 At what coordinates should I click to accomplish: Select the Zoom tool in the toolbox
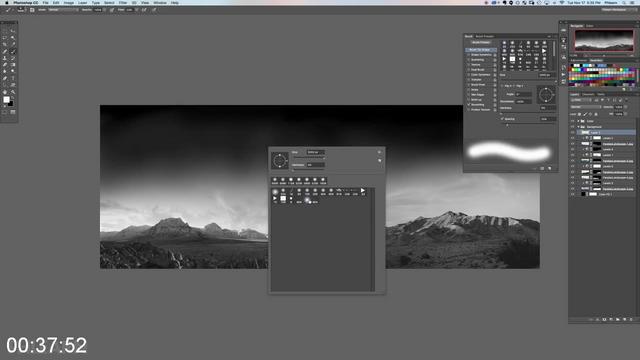pos(13,92)
